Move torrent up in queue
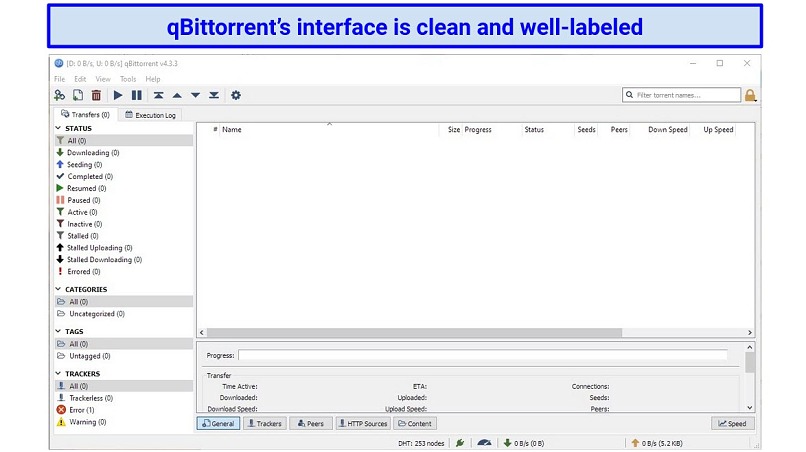The height and width of the screenshot is (452, 806). (x=177, y=95)
